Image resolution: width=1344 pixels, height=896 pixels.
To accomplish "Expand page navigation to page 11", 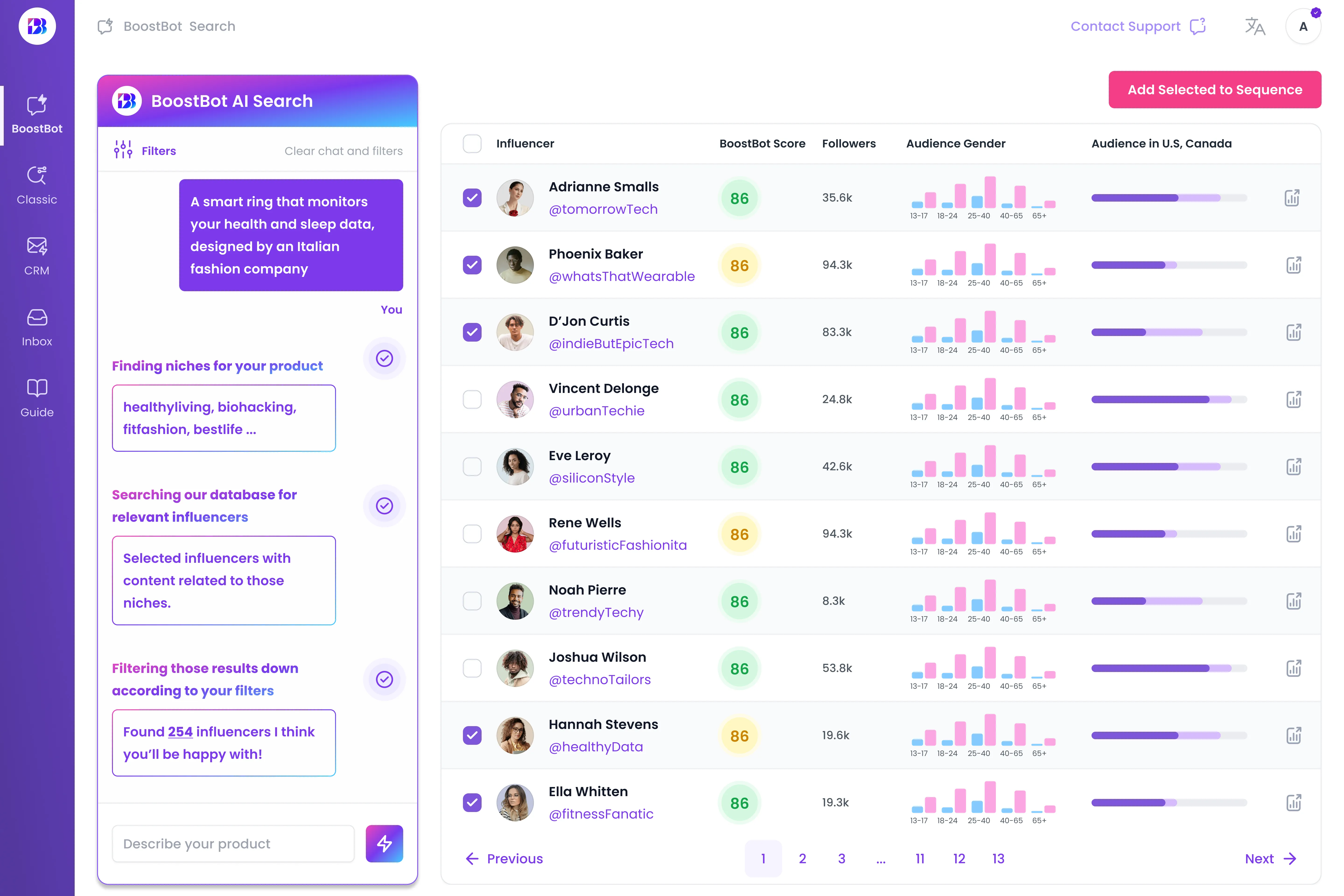I will click(918, 858).
